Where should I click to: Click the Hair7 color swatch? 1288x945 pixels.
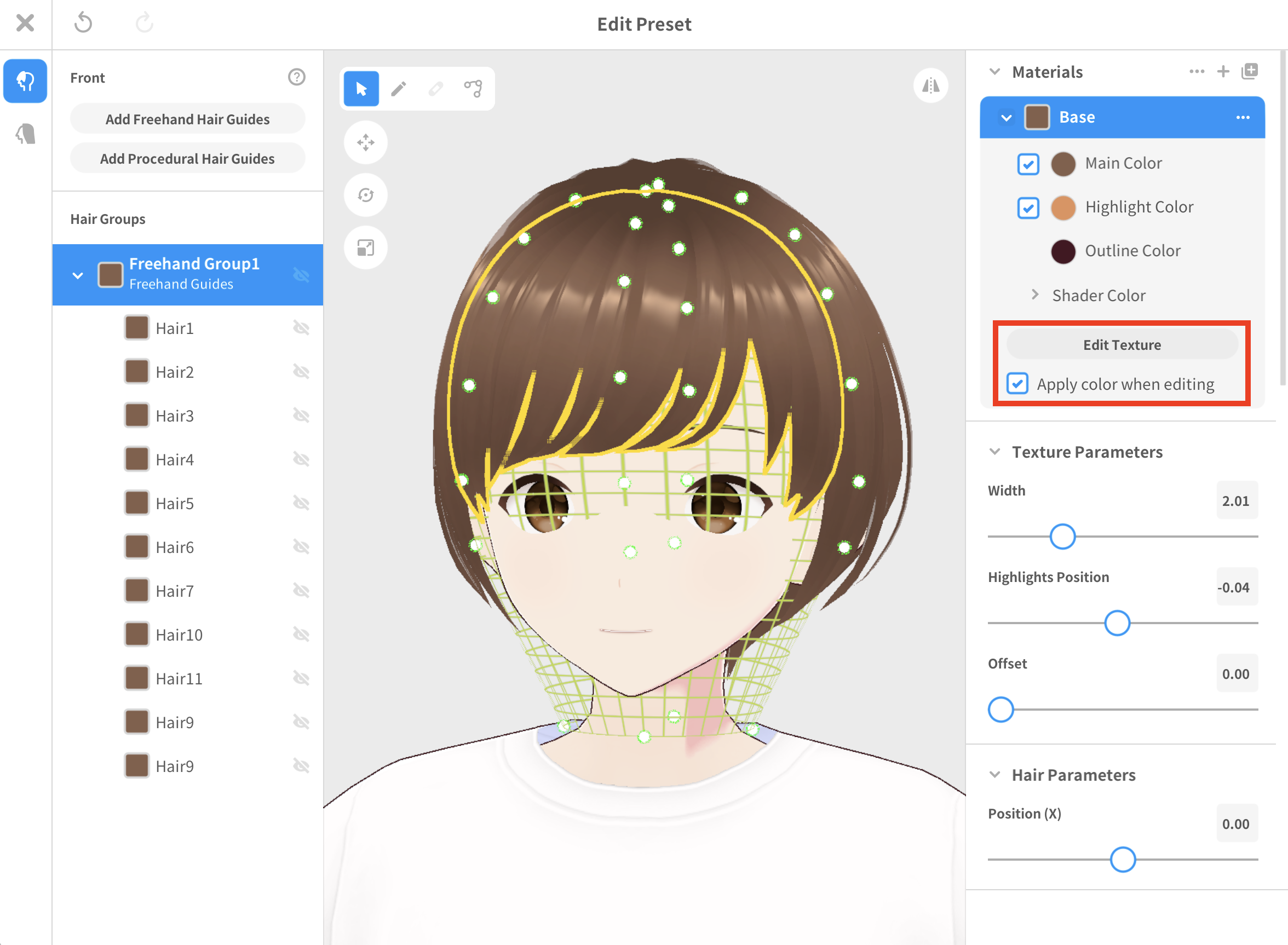click(x=136, y=590)
